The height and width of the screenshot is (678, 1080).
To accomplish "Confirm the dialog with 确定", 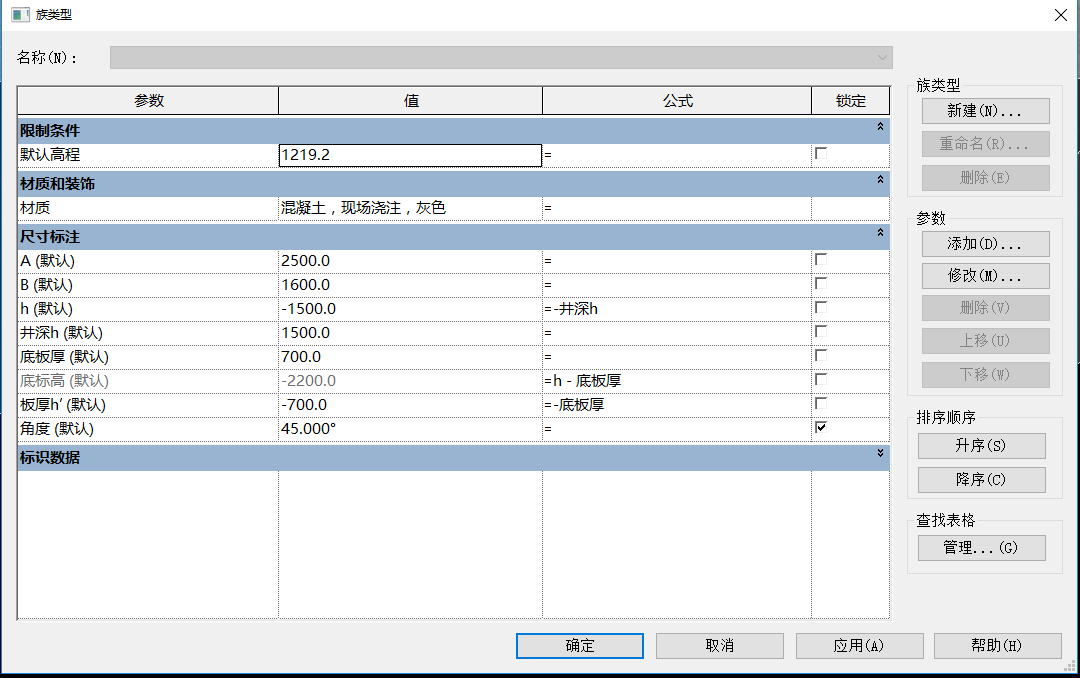I will (x=579, y=646).
